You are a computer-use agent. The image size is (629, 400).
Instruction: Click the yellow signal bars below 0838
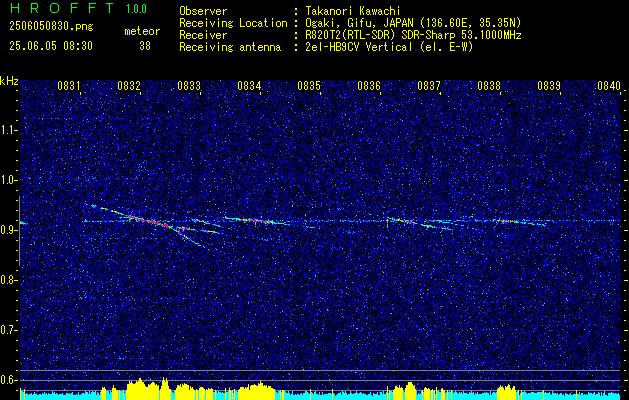click(506, 392)
